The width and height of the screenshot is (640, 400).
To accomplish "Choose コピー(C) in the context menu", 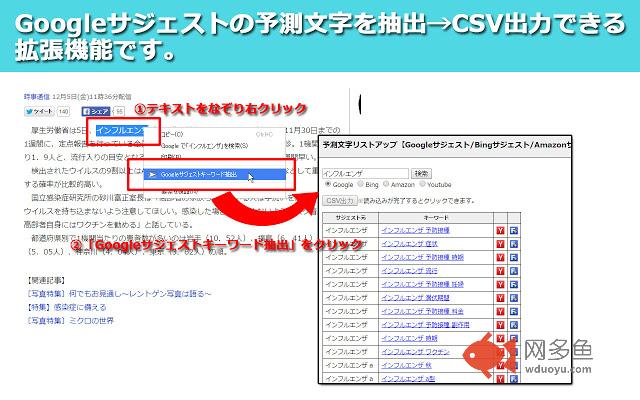I will pyautogui.click(x=215, y=134).
